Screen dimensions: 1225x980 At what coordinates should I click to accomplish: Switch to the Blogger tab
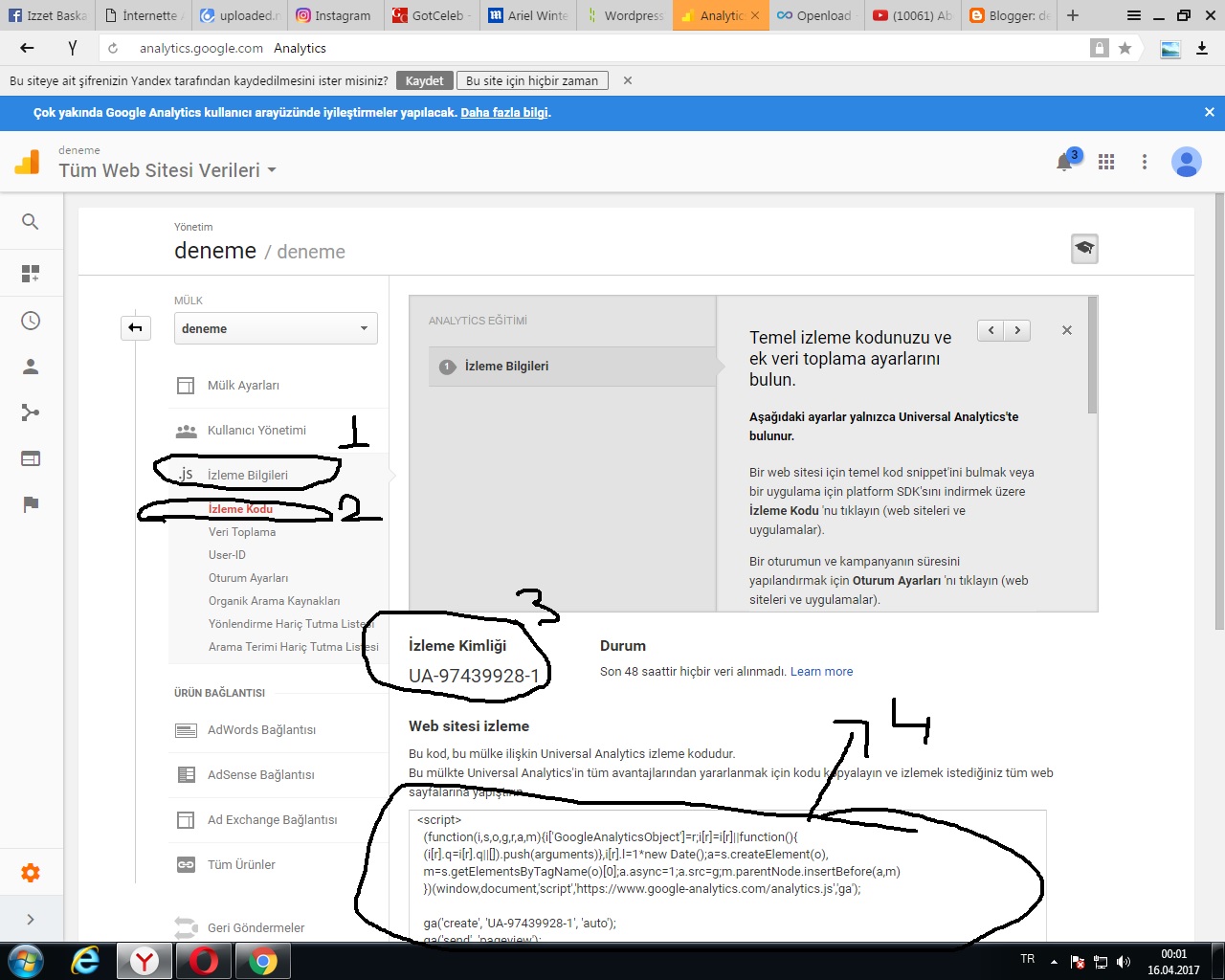pos(1009,15)
